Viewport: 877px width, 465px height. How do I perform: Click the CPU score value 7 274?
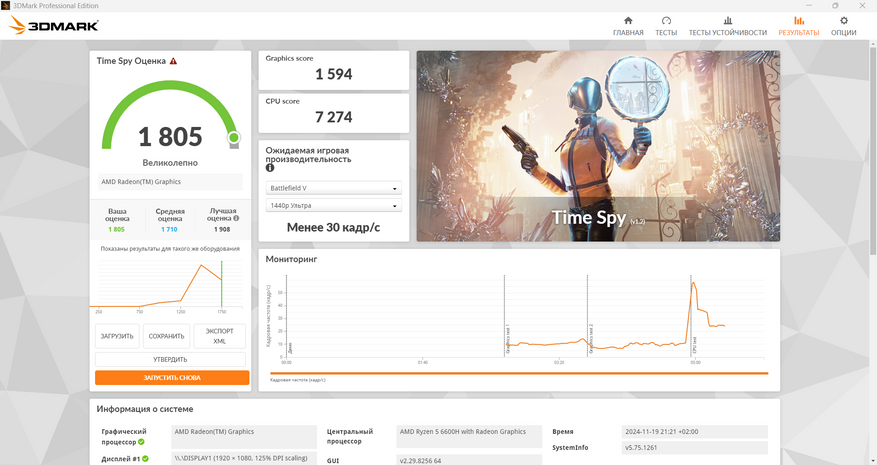pyautogui.click(x=333, y=117)
